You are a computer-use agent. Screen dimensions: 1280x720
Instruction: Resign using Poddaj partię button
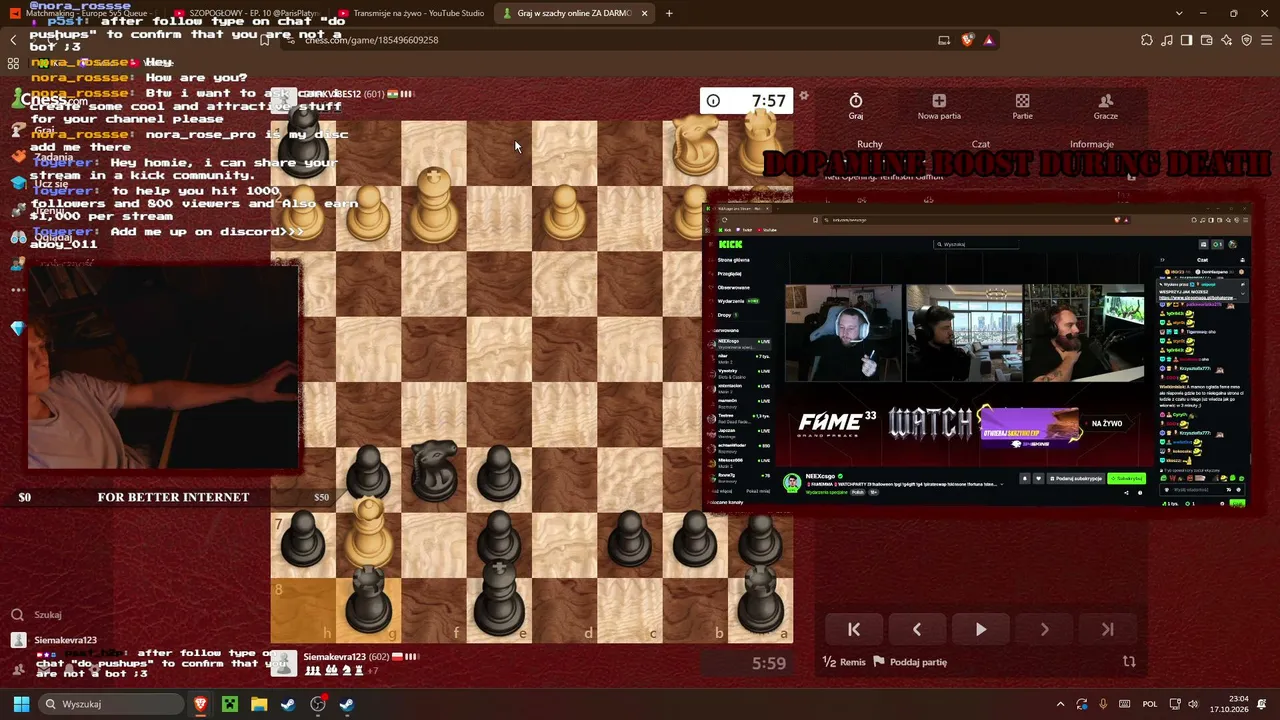click(x=910, y=662)
